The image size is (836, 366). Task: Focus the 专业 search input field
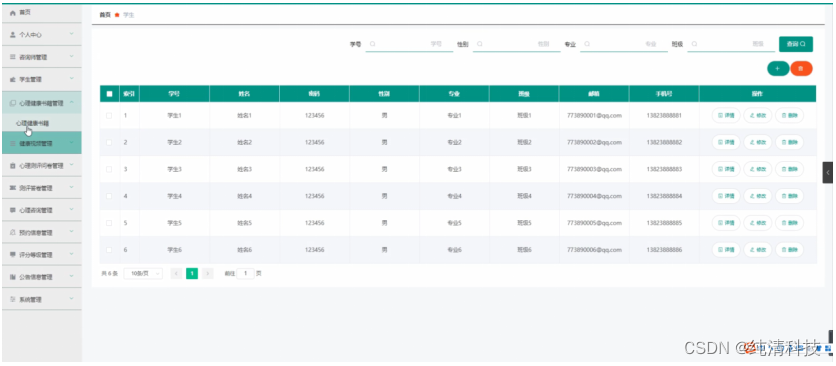624,44
